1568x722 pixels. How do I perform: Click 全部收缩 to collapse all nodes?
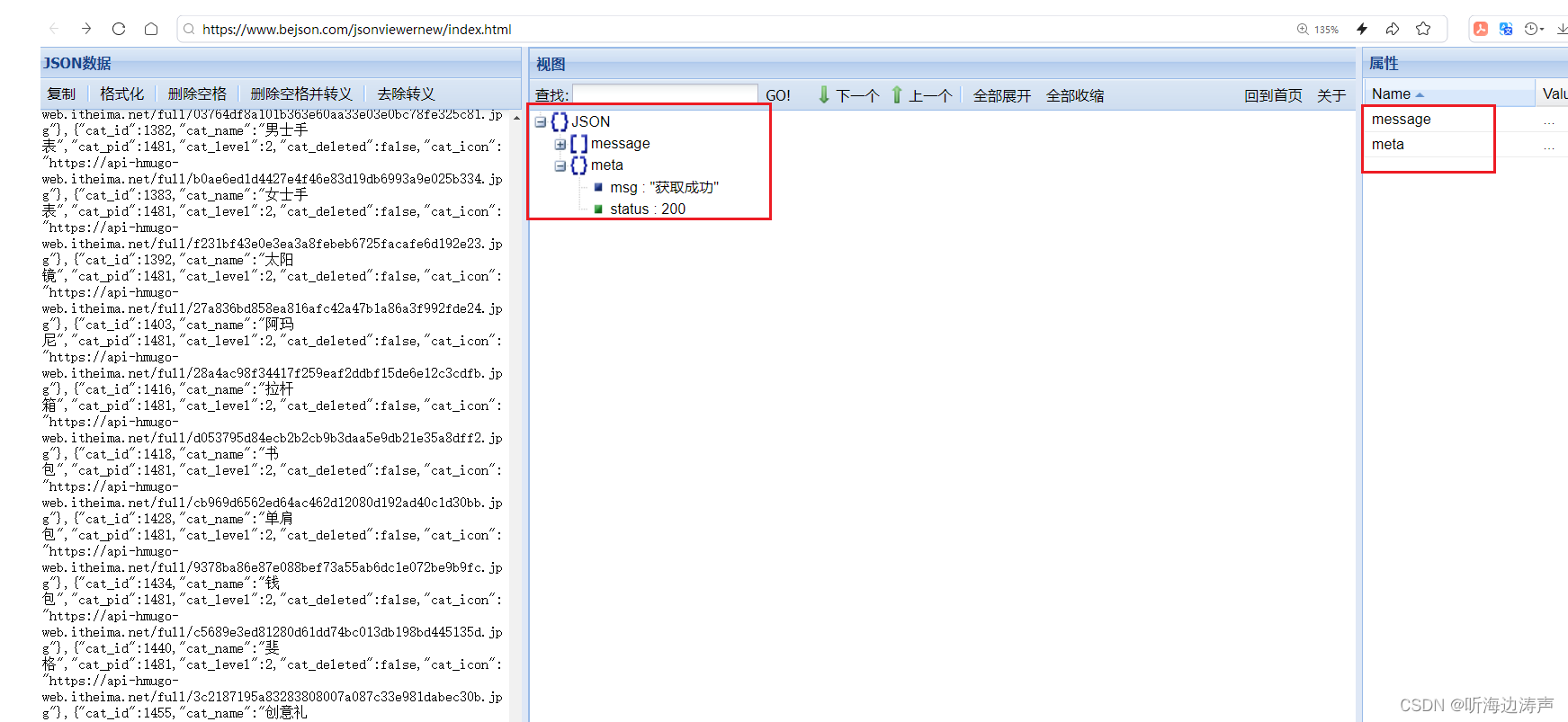click(x=1075, y=95)
